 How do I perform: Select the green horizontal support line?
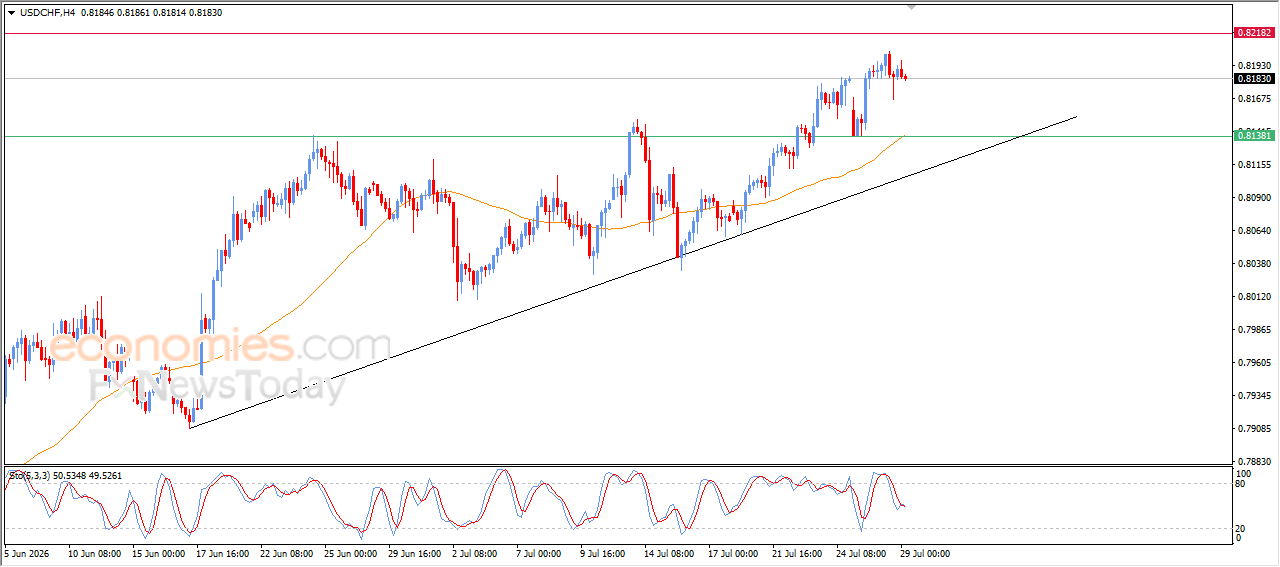pyautogui.click(x=617, y=136)
